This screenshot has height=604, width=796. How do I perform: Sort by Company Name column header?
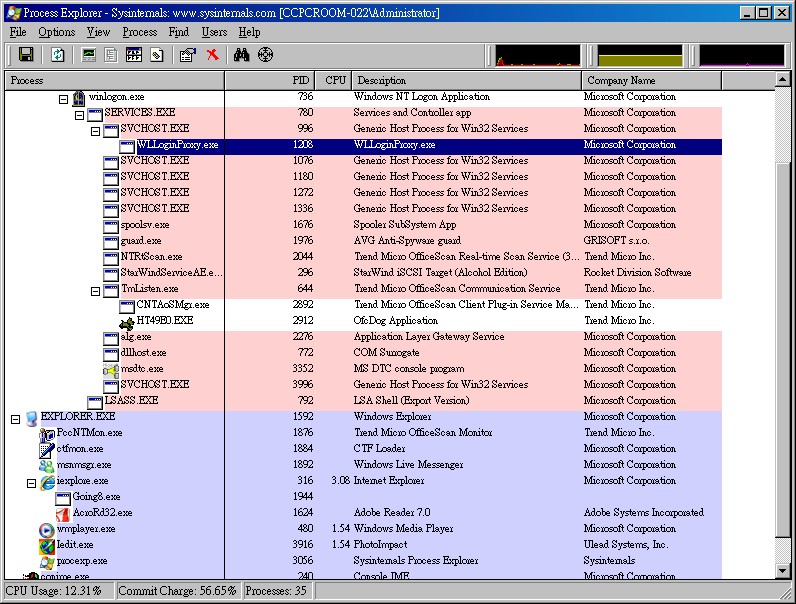[x=651, y=80]
